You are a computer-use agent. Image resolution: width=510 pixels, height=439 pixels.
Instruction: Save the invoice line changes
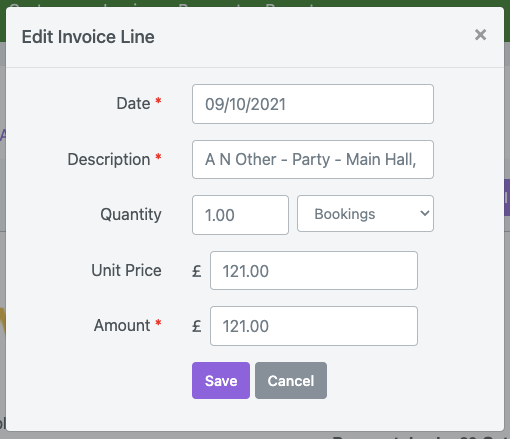[x=221, y=380]
